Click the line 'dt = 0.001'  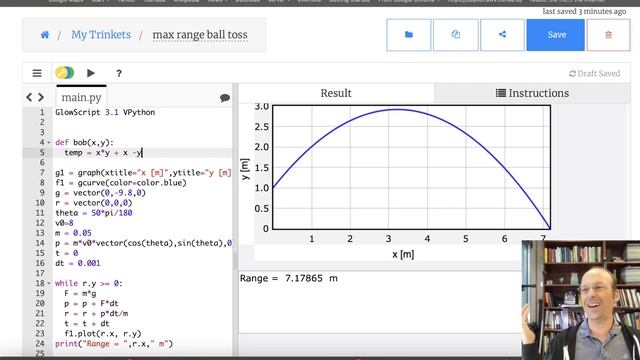pyautogui.click(x=78, y=263)
